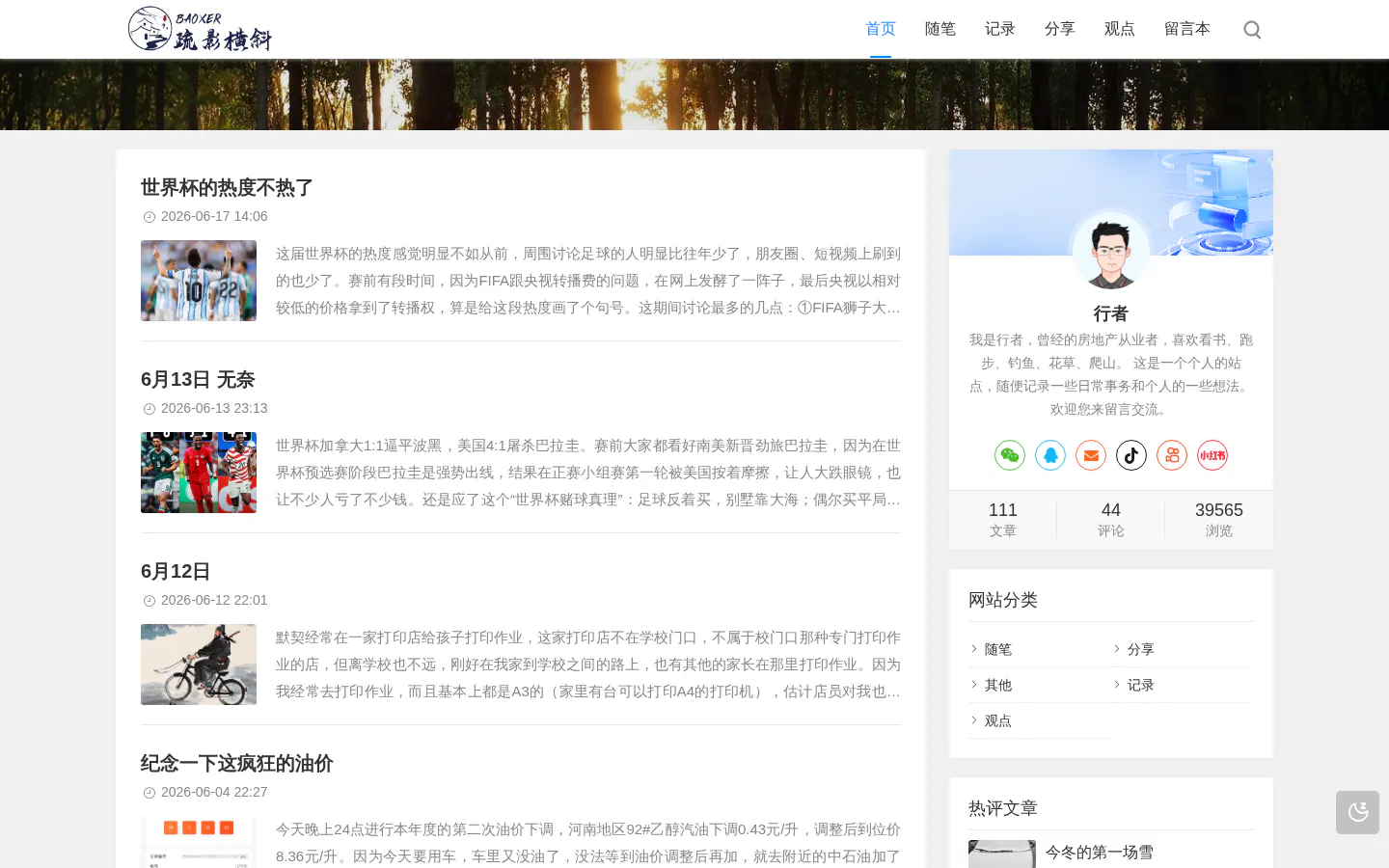This screenshot has width=1389, height=868.
Task: Go to 首页 nav tab
Action: click(881, 29)
